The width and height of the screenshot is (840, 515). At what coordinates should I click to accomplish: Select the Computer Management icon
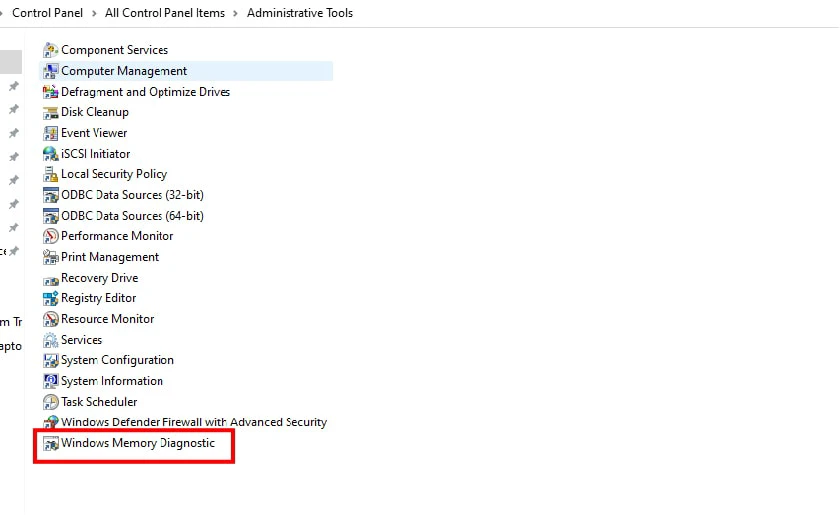(x=50, y=71)
